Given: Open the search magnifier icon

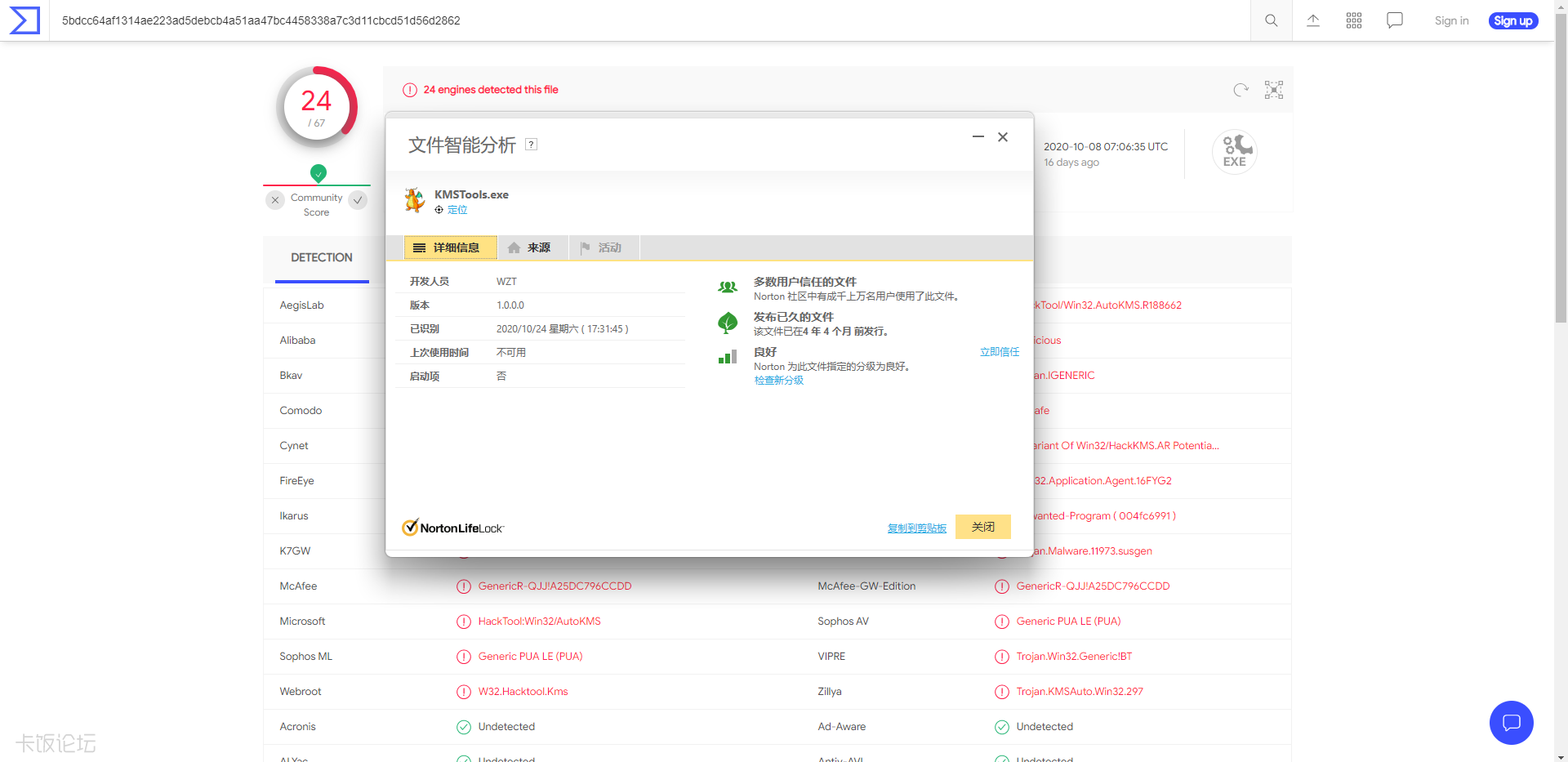Looking at the screenshot, I should coord(1271,20).
